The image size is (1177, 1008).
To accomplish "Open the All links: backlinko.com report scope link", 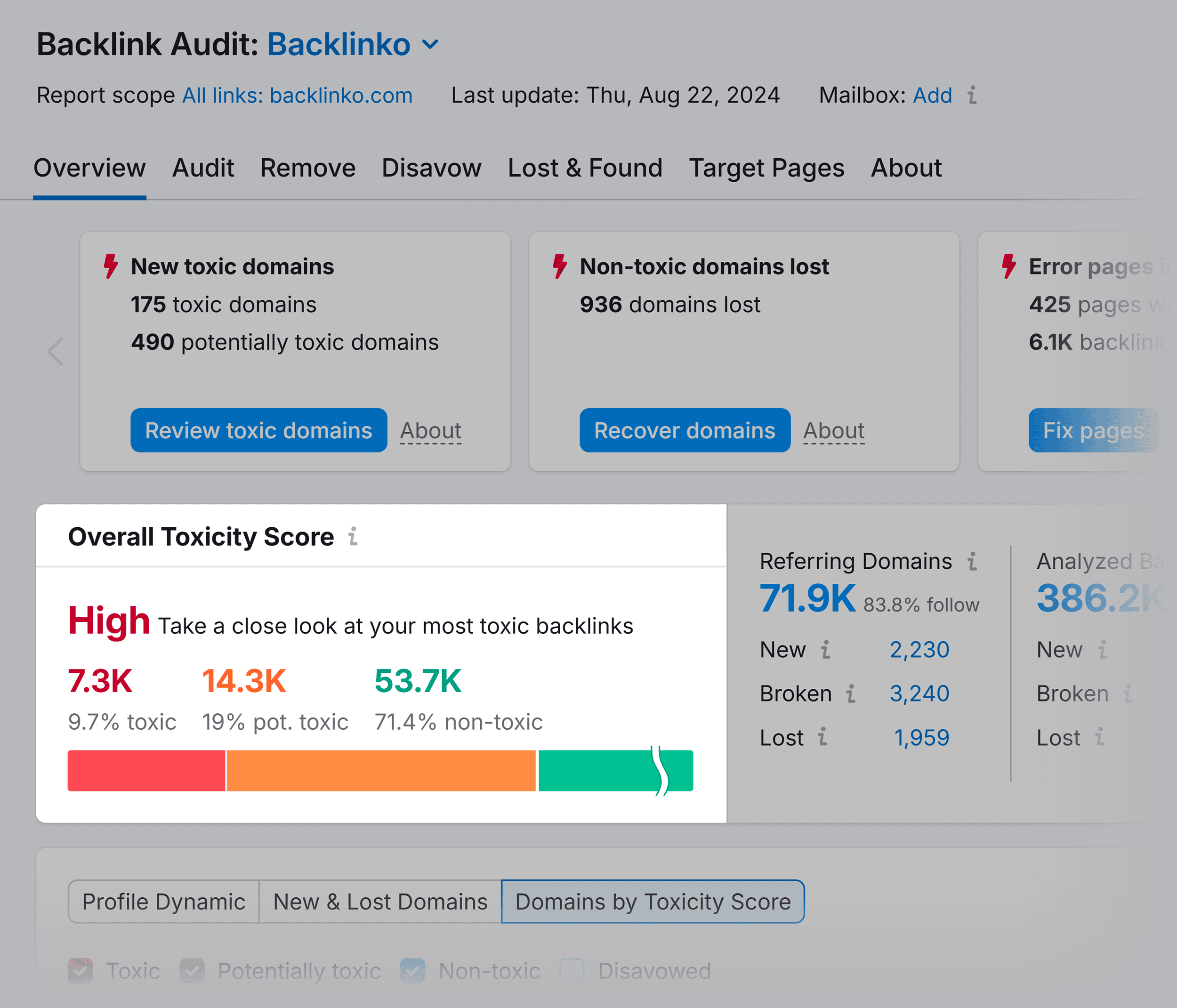I will pos(297,96).
